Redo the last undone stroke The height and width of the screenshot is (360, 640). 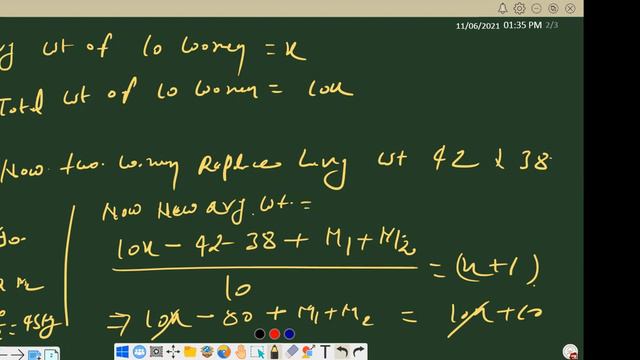358,352
